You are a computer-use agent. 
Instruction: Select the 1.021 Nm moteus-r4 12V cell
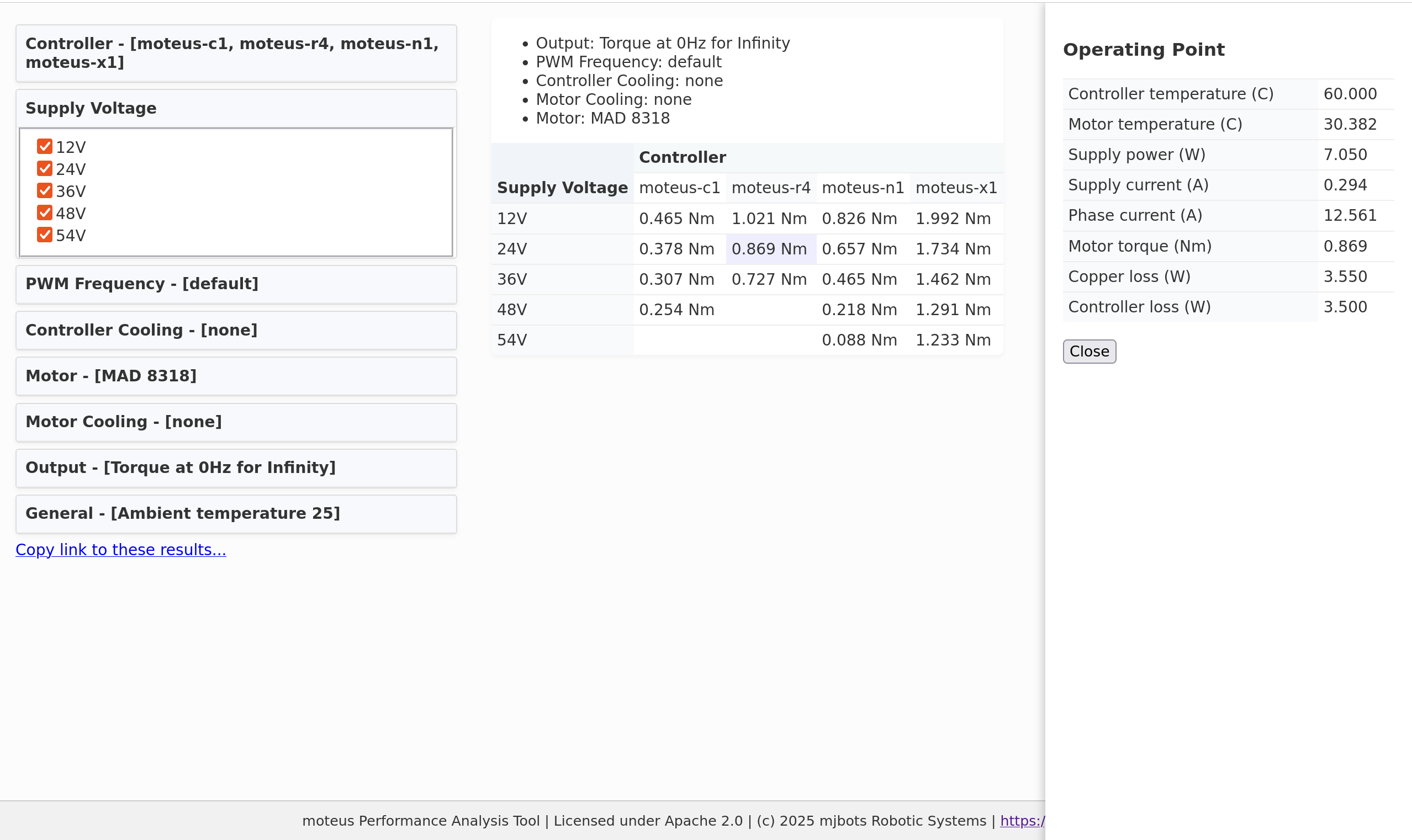click(x=769, y=219)
